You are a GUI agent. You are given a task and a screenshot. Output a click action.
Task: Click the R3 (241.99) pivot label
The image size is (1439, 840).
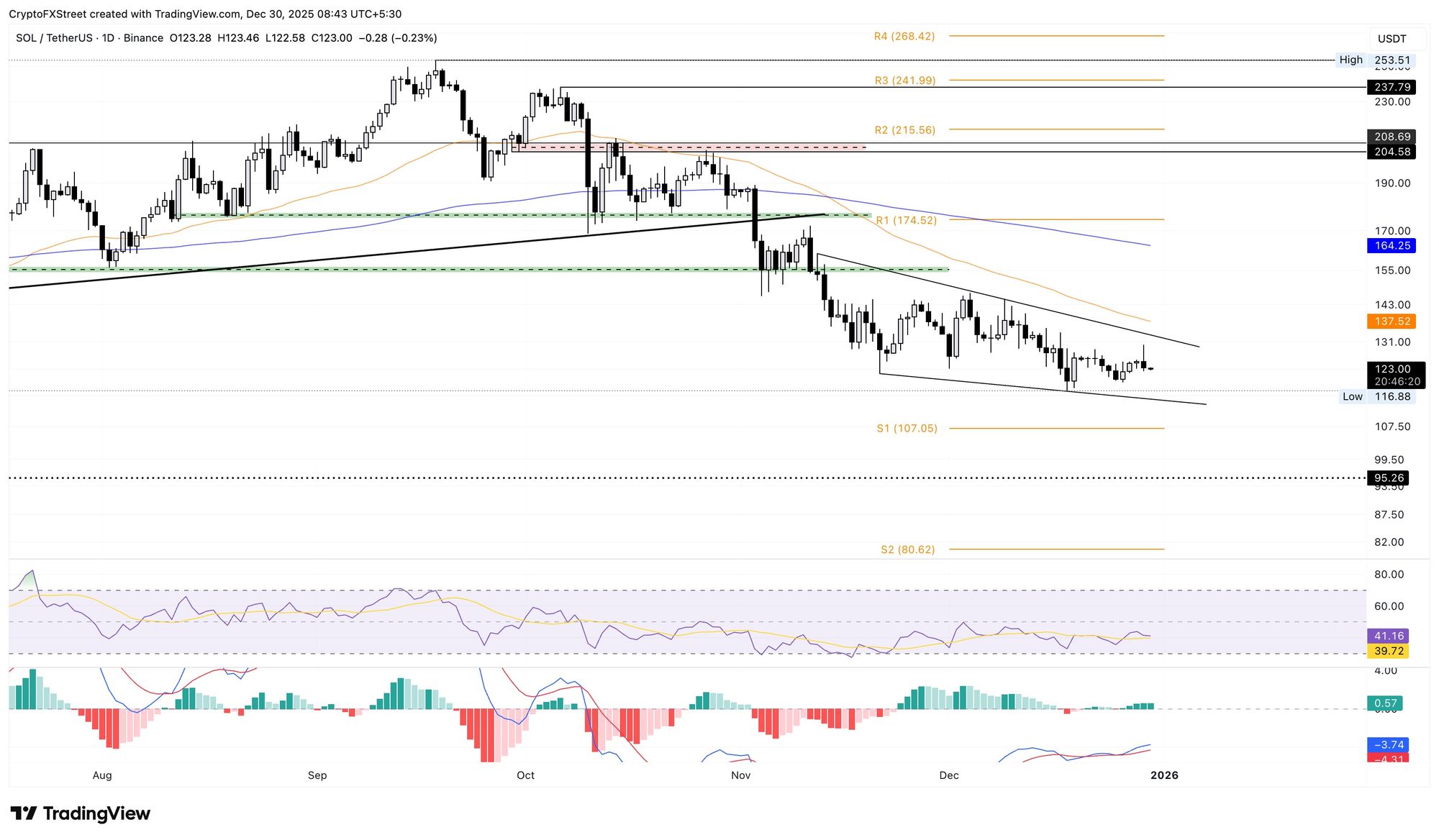click(904, 81)
